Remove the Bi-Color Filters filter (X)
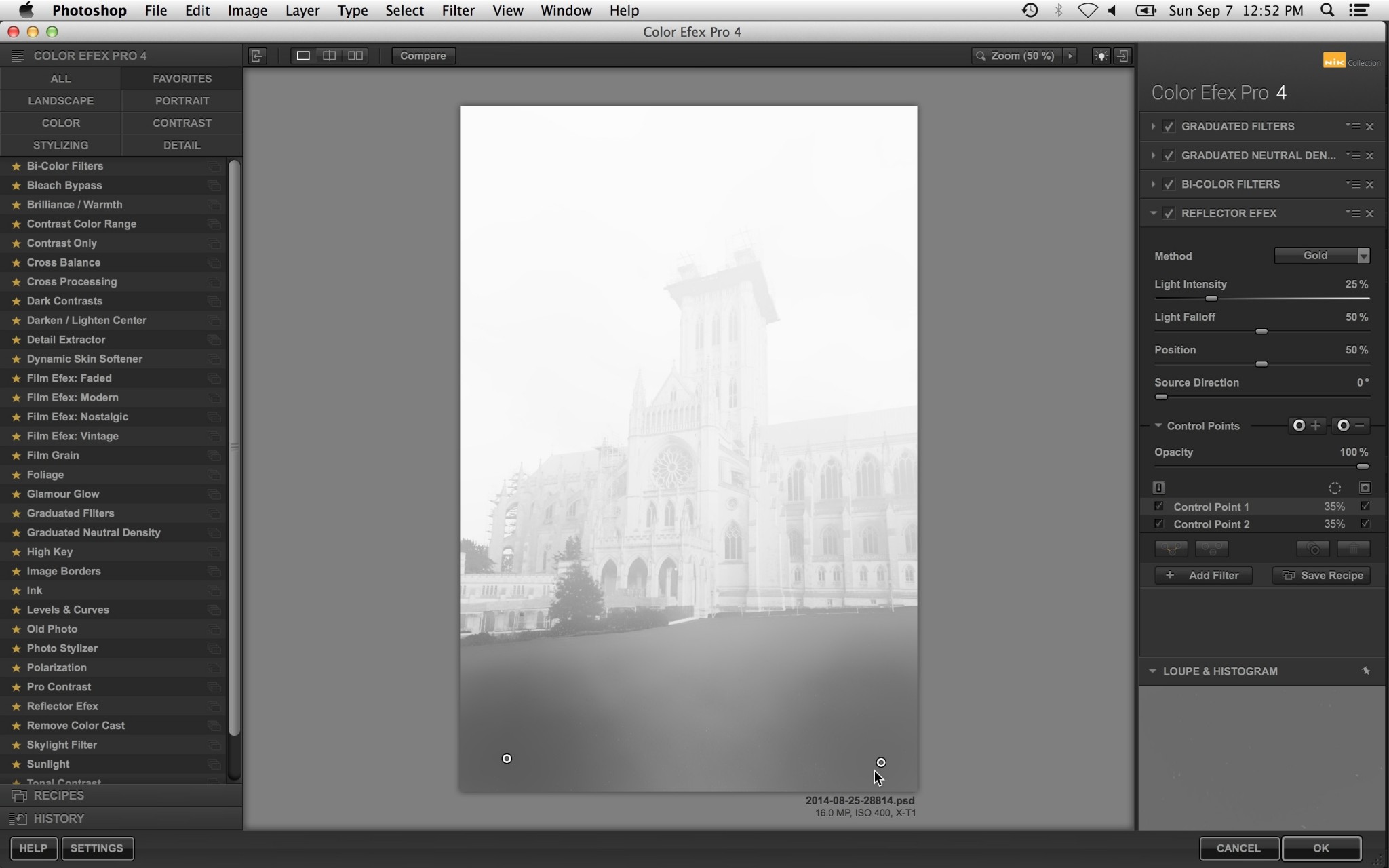 click(x=1370, y=184)
